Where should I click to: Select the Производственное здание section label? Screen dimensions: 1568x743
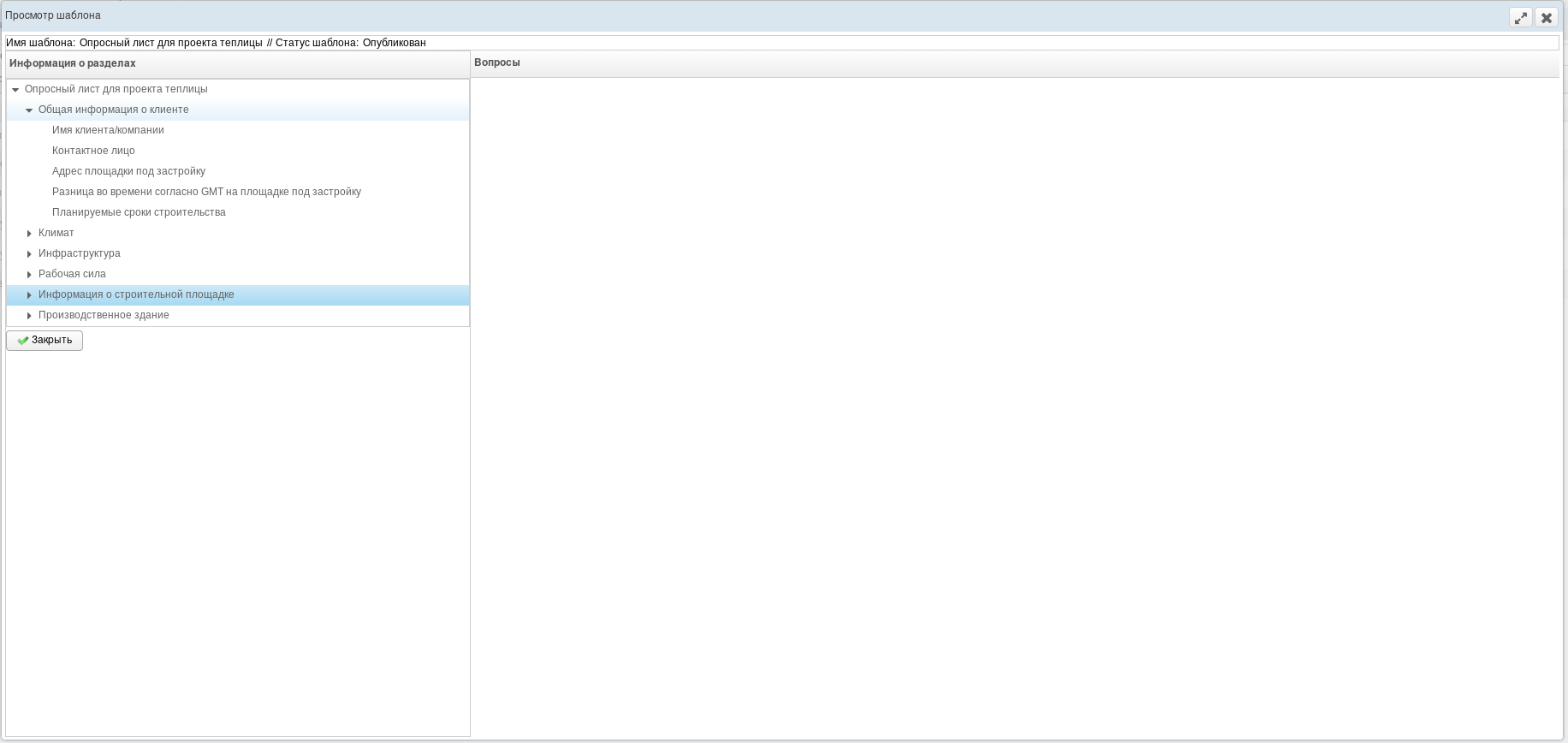point(104,315)
